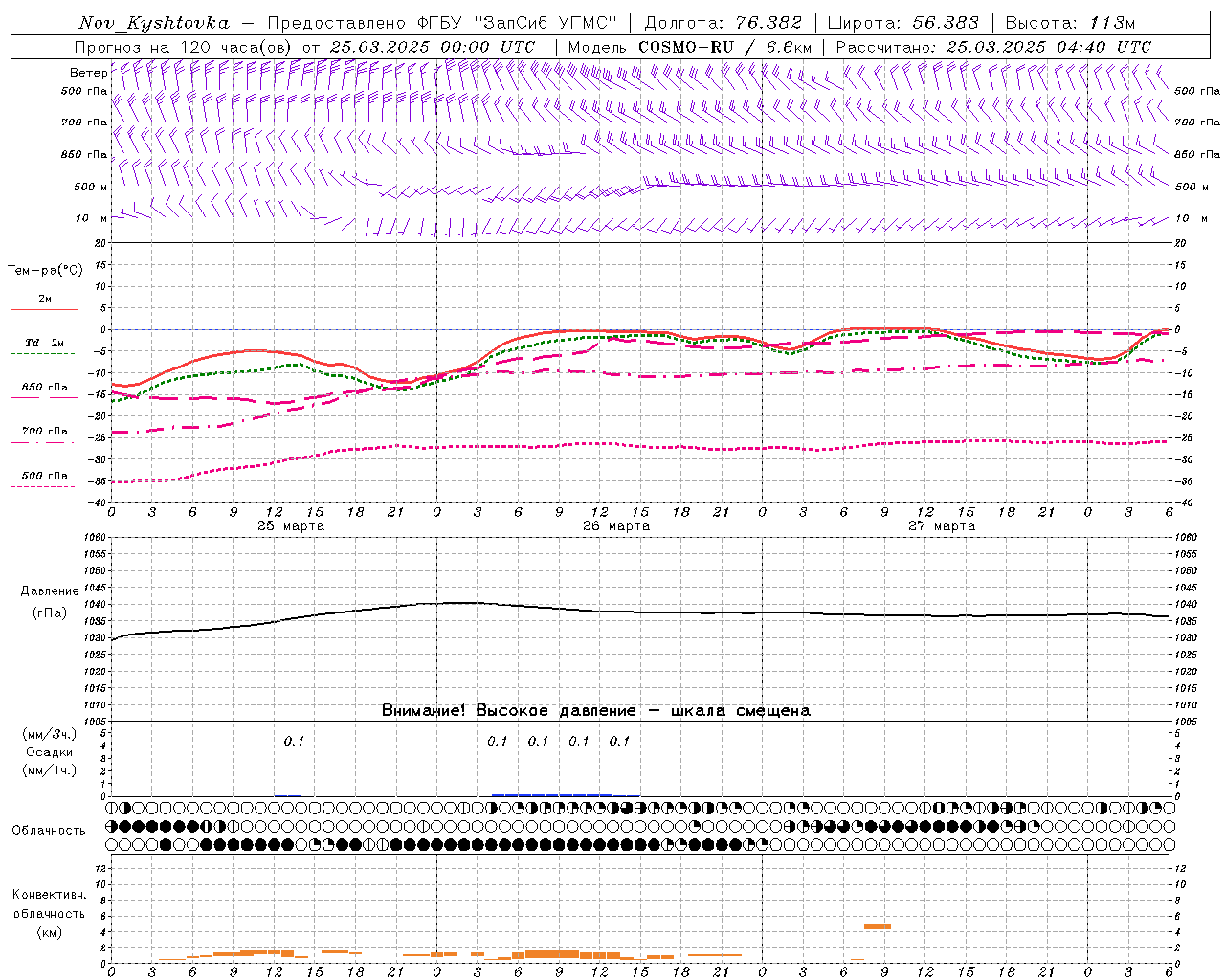Image resolution: width=1225 pixels, height=980 pixels.
Task: Select the 26 марта date label
Action: pos(616,526)
